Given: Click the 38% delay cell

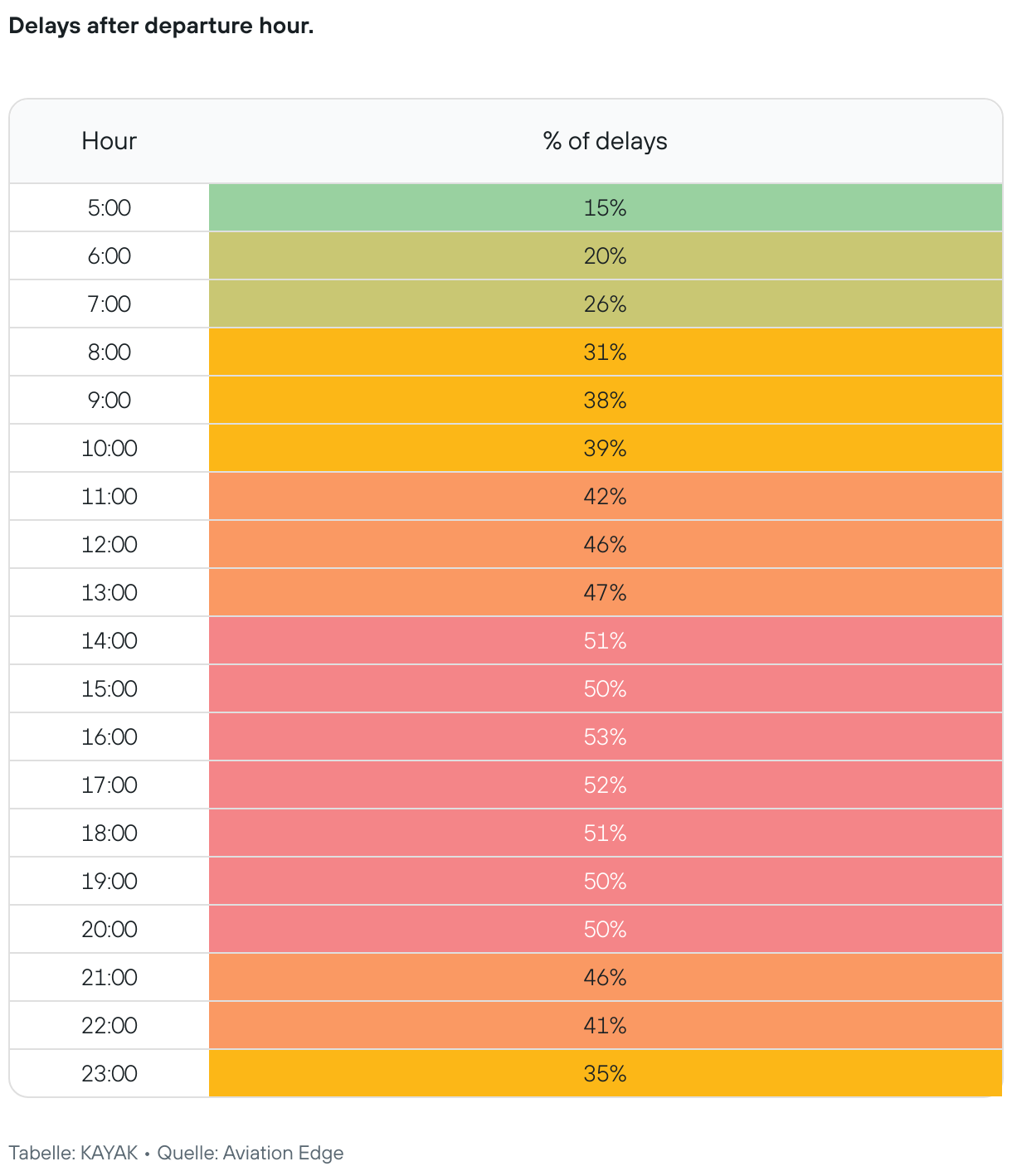Looking at the screenshot, I should coord(605,400).
